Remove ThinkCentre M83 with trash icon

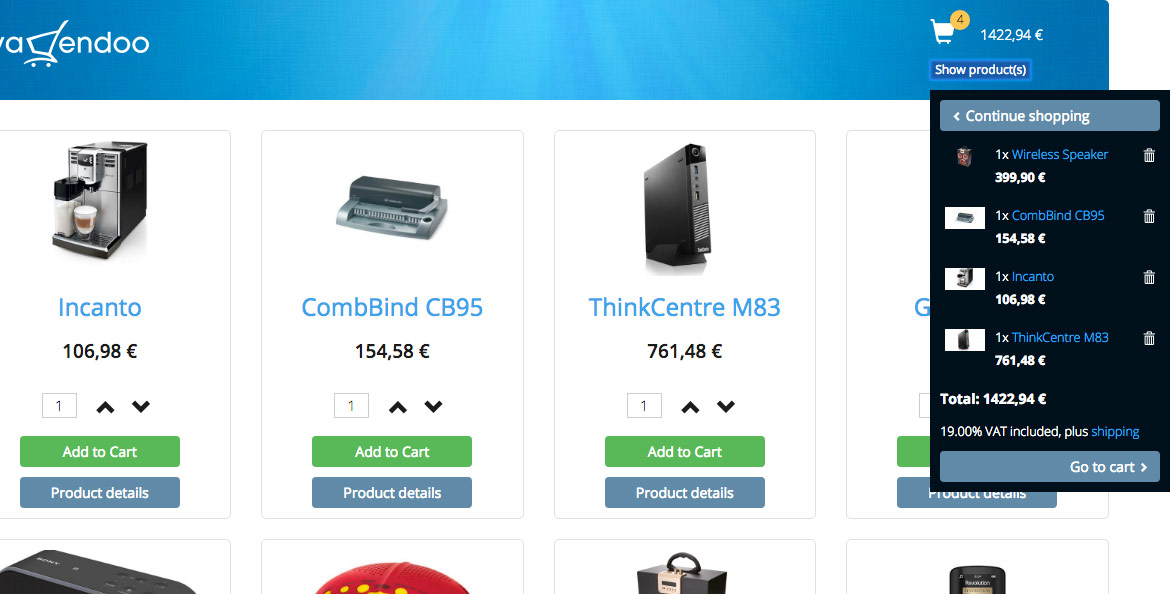1149,338
